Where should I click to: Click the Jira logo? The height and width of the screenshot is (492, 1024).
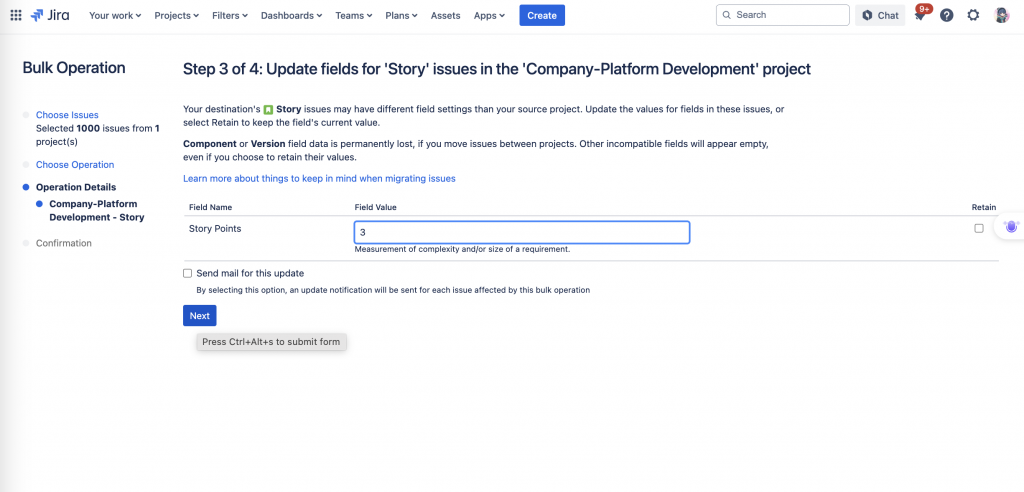(50, 15)
